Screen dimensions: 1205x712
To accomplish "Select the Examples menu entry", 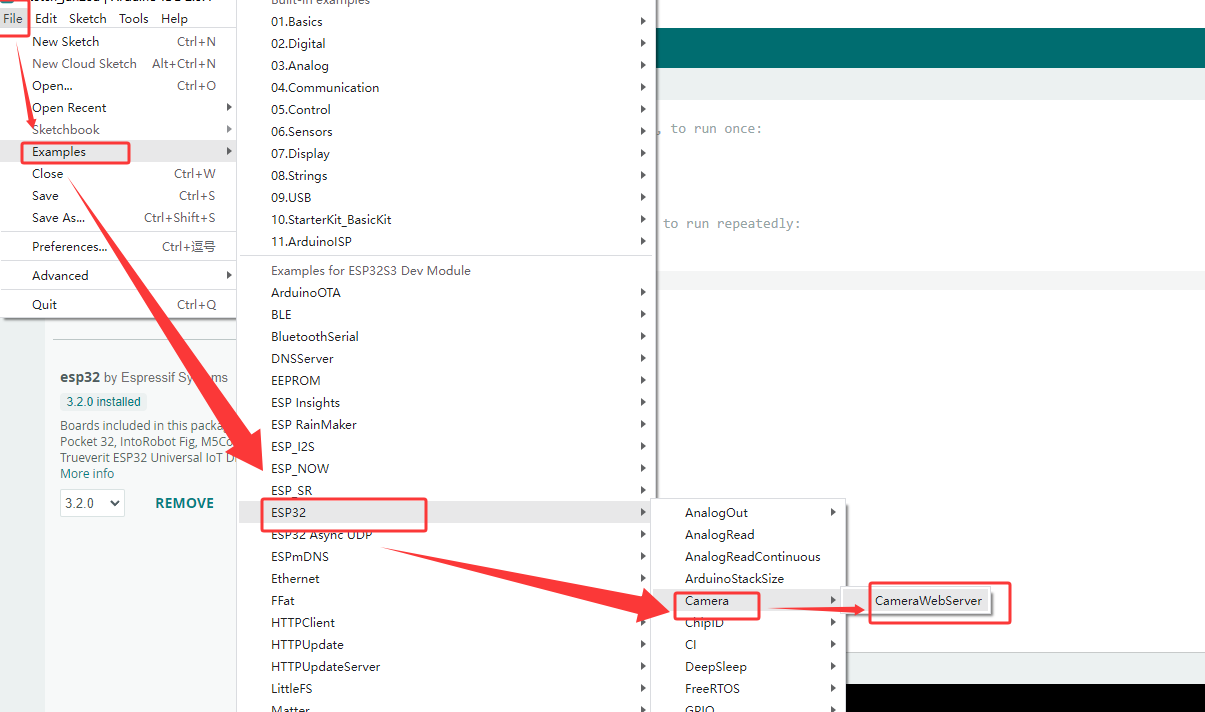I will click(x=119, y=152).
